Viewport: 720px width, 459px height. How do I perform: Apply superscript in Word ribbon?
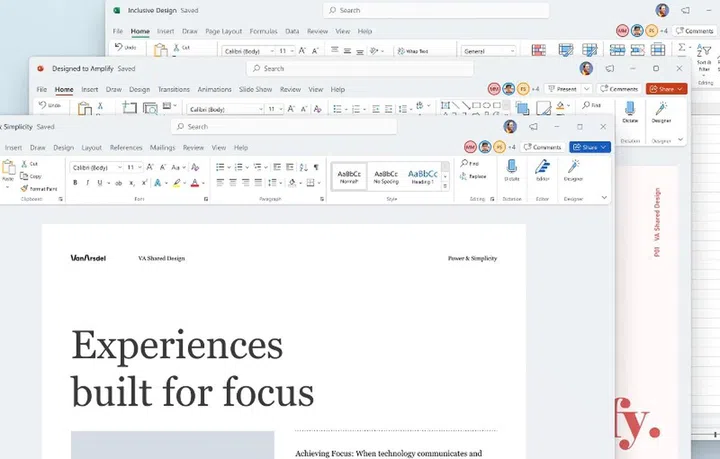coord(144,183)
